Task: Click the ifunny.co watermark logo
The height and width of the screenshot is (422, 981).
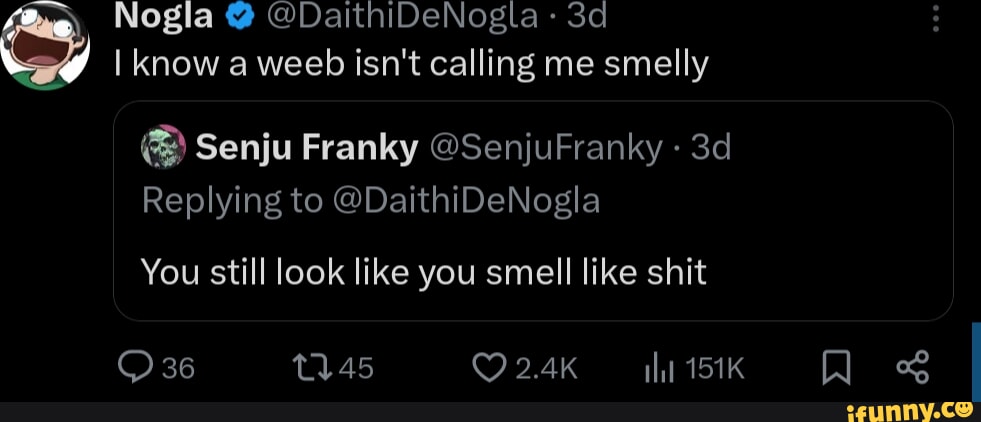Action: (907, 409)
